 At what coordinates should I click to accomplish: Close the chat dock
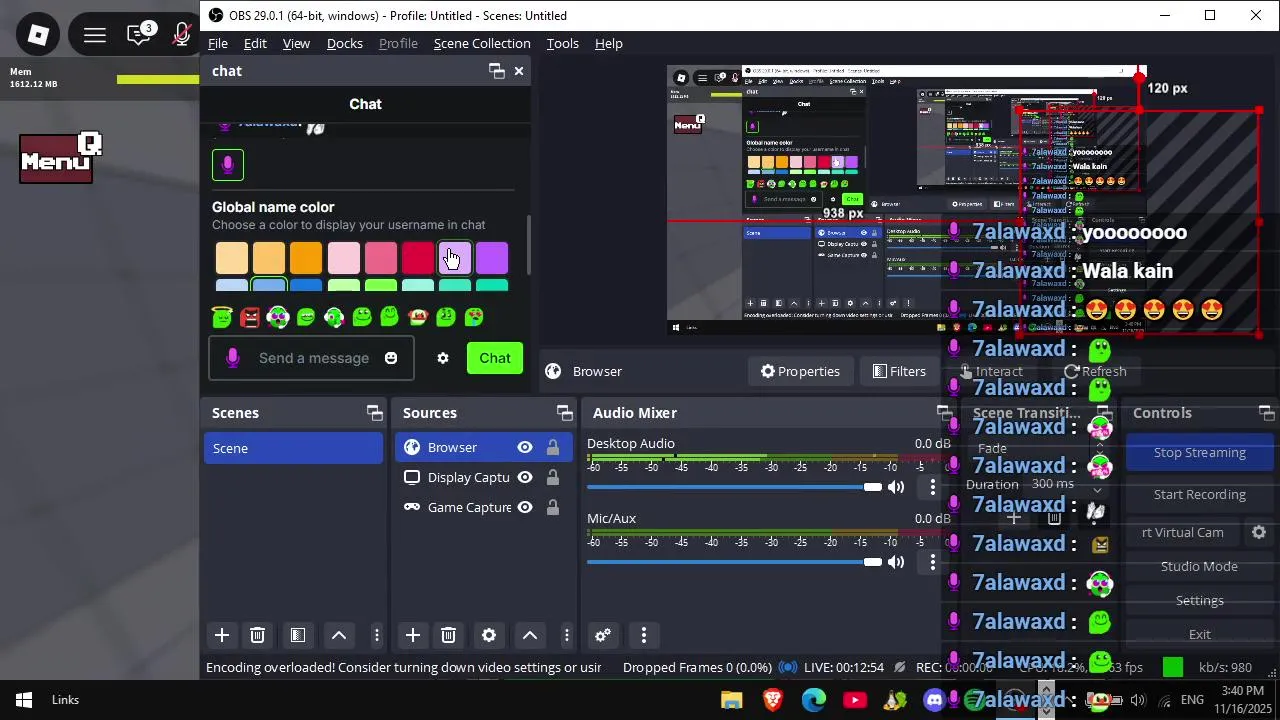pos(519,70)
